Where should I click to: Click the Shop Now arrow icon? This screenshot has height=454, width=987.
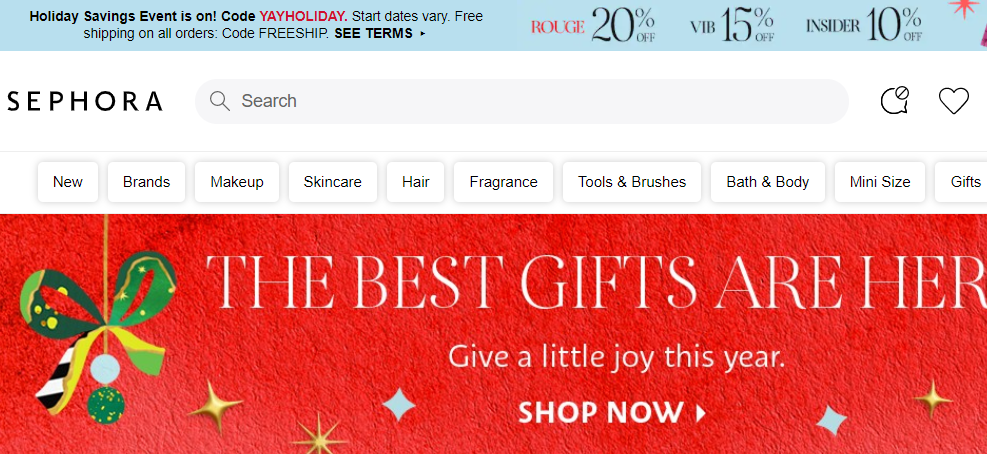pyautogui.click(x=700, y=413)
